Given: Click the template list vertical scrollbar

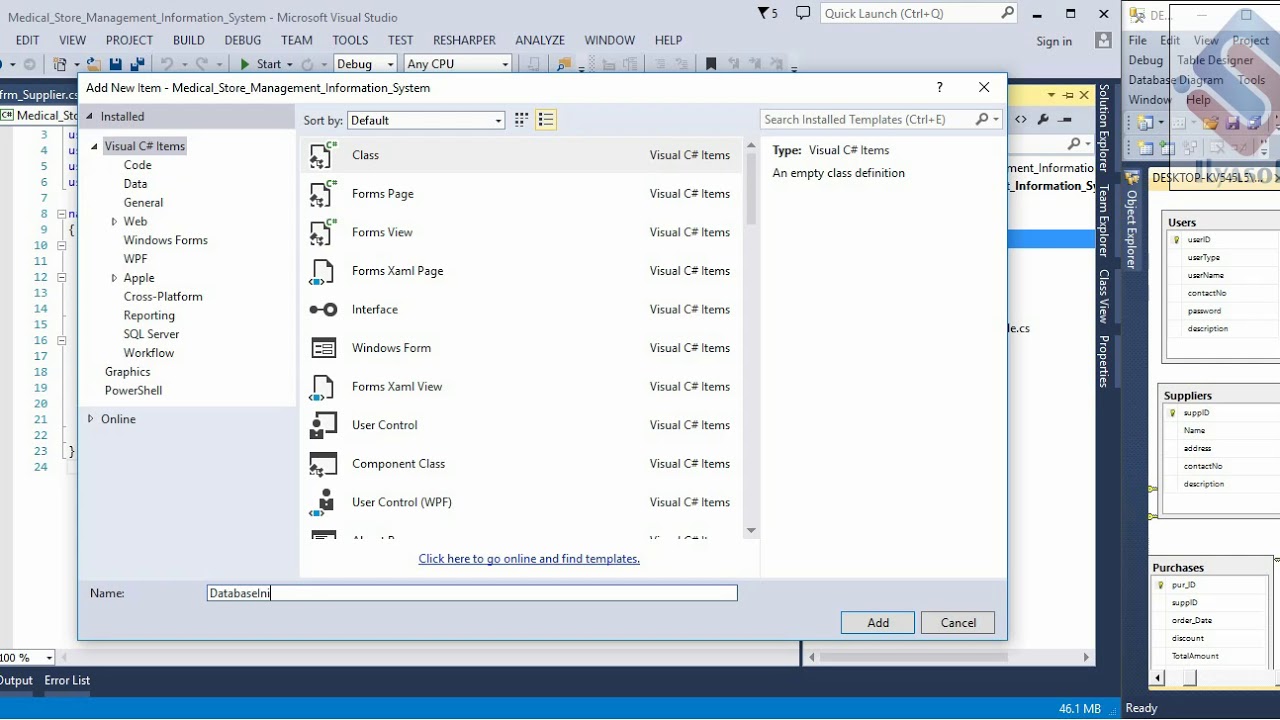Looking at the screenshot, I should (x=751, y=338).
